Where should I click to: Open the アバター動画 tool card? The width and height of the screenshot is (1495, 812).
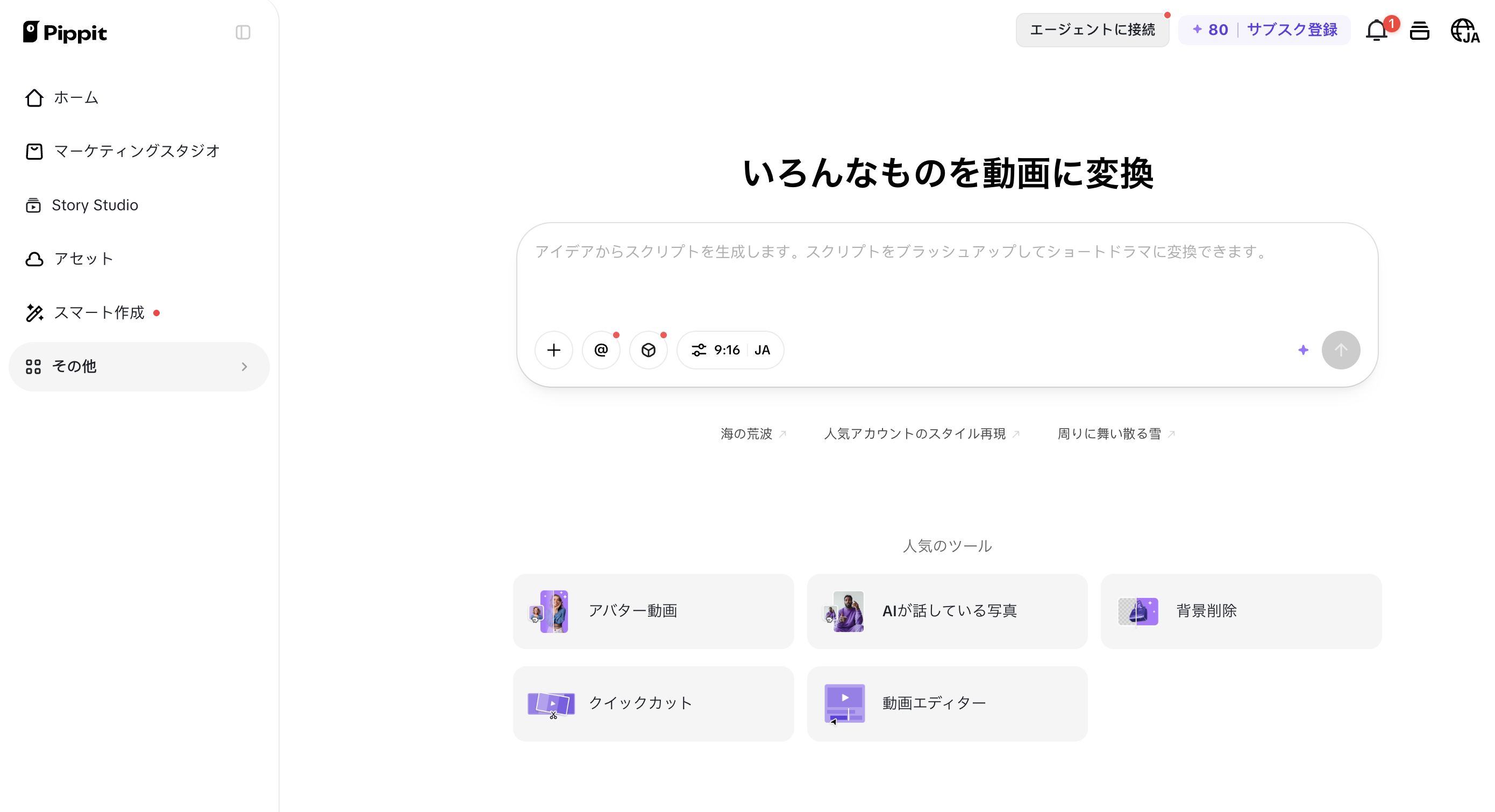[653, 611]
